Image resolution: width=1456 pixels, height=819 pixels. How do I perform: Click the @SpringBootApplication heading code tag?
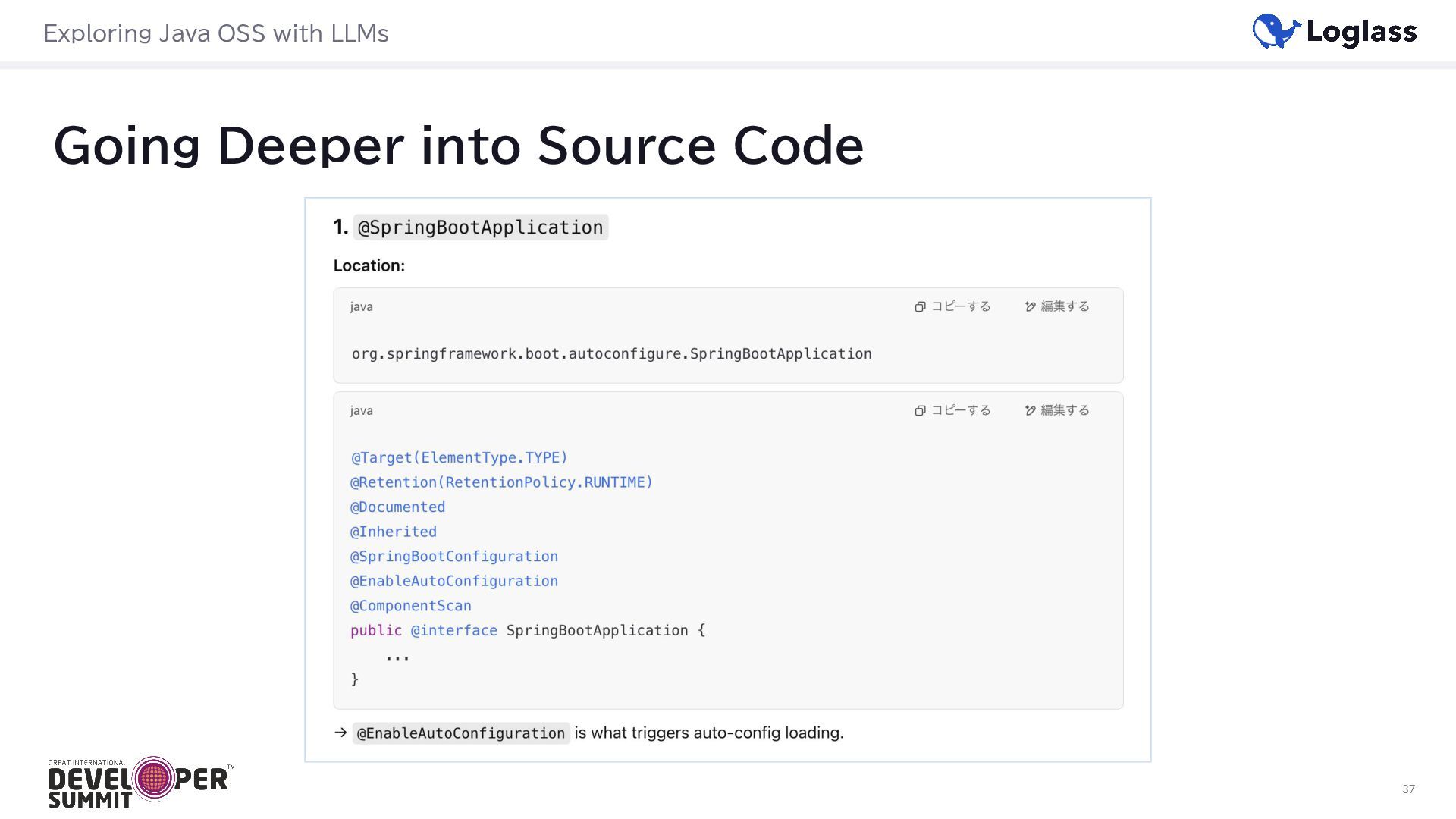[x=480, y=227]
